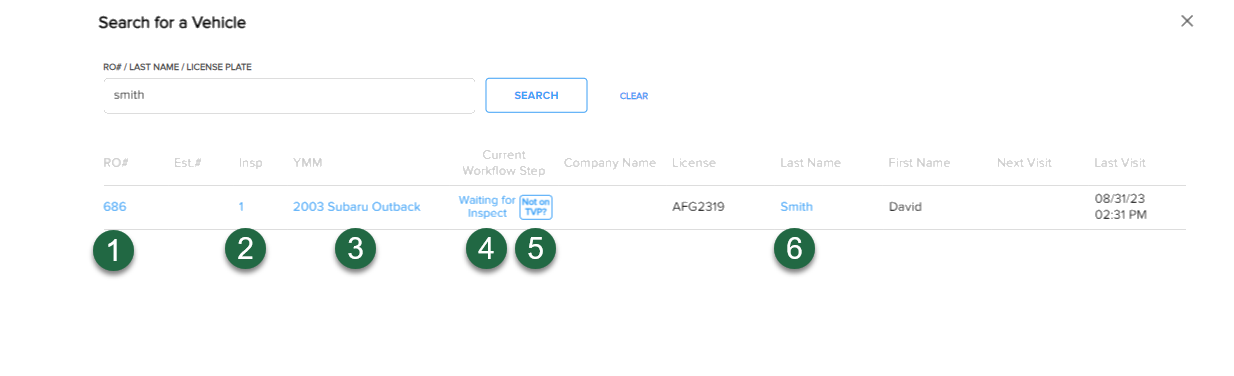Open repair order 686
The image size is (1234, 376).
115,207
